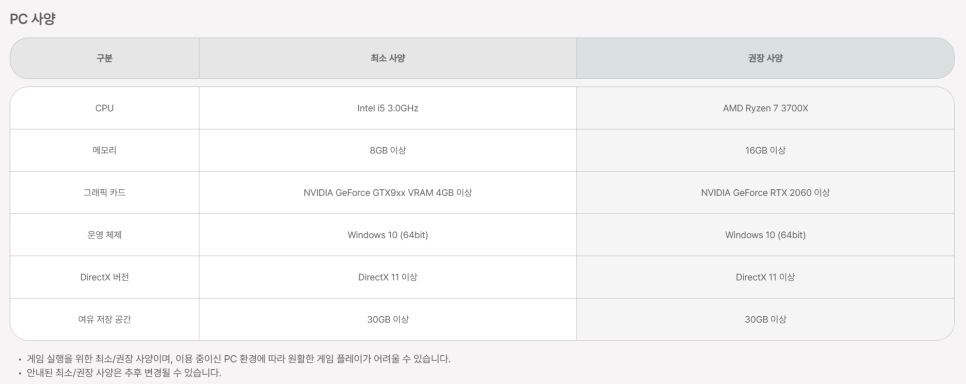Screen dimensions: 966x384
Task: Click the Intel i5 3.0GHz cell
Action: coord(388,108)
